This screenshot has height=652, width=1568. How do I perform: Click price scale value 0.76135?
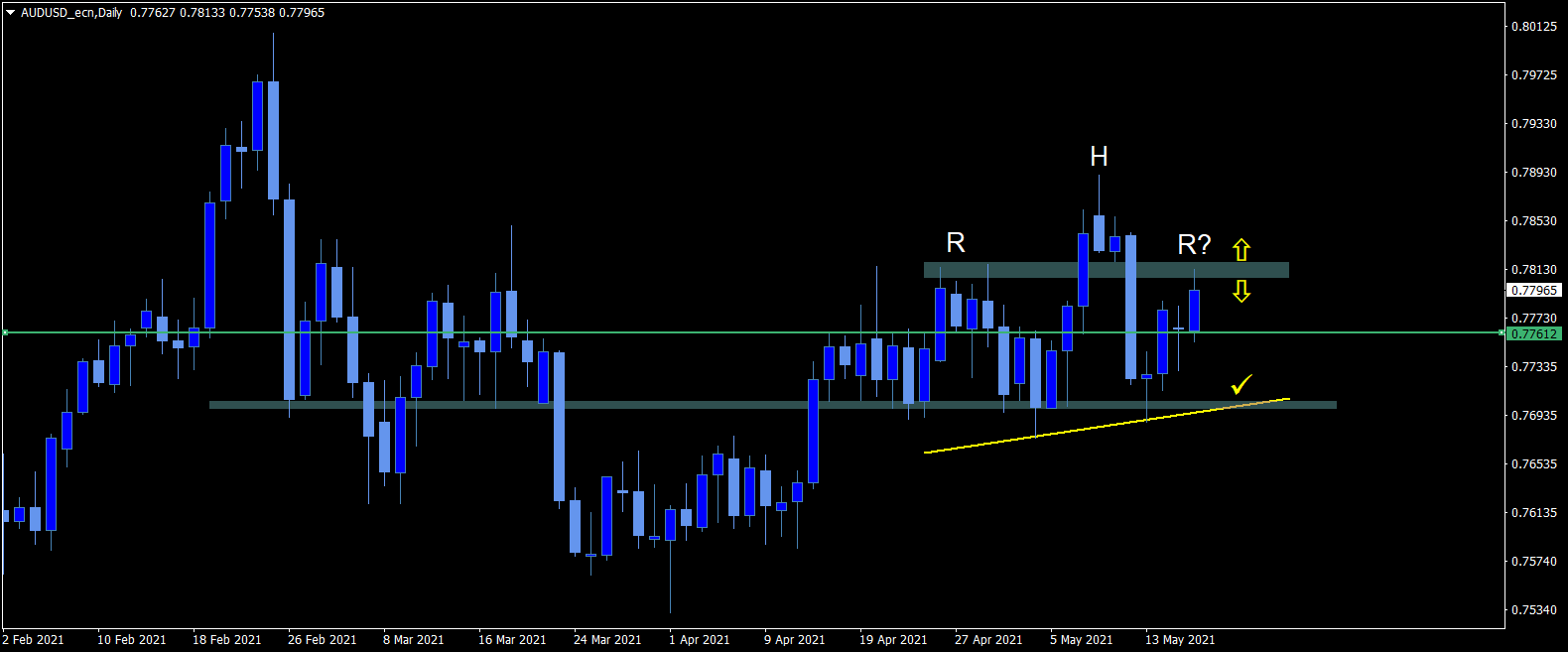click(1534, 513)
